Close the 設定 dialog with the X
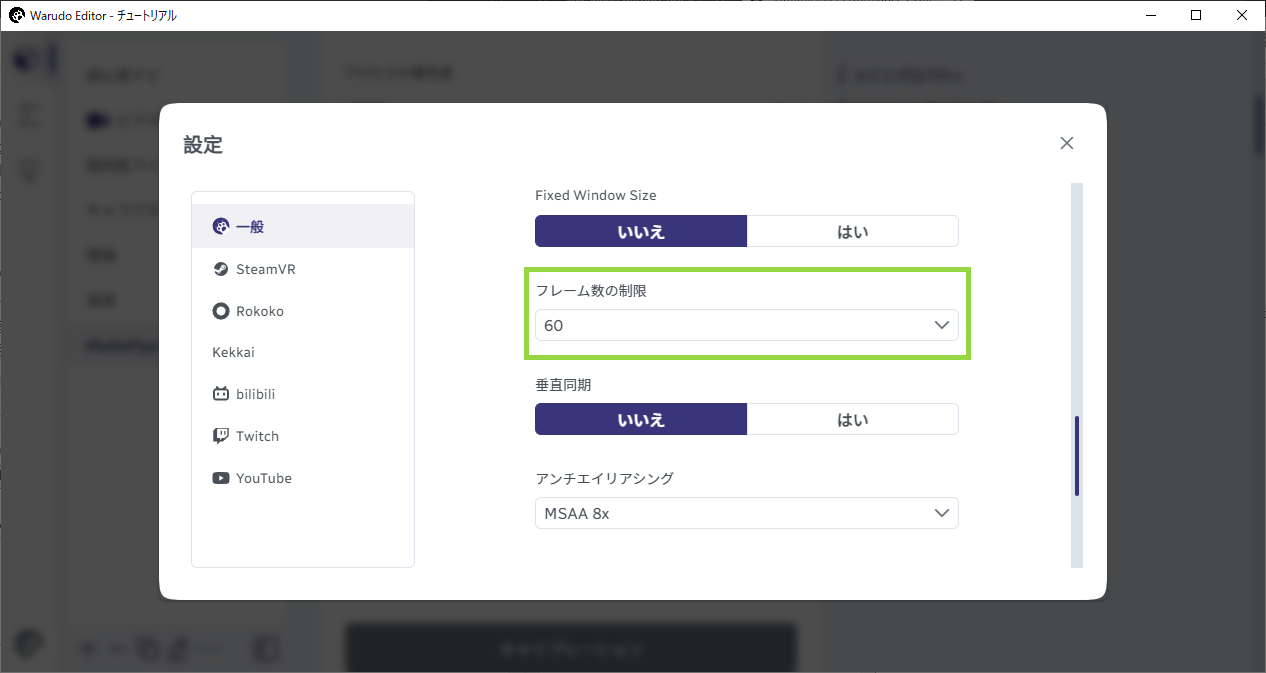This screenshot has height=673, width=1266. [1067, 143]
